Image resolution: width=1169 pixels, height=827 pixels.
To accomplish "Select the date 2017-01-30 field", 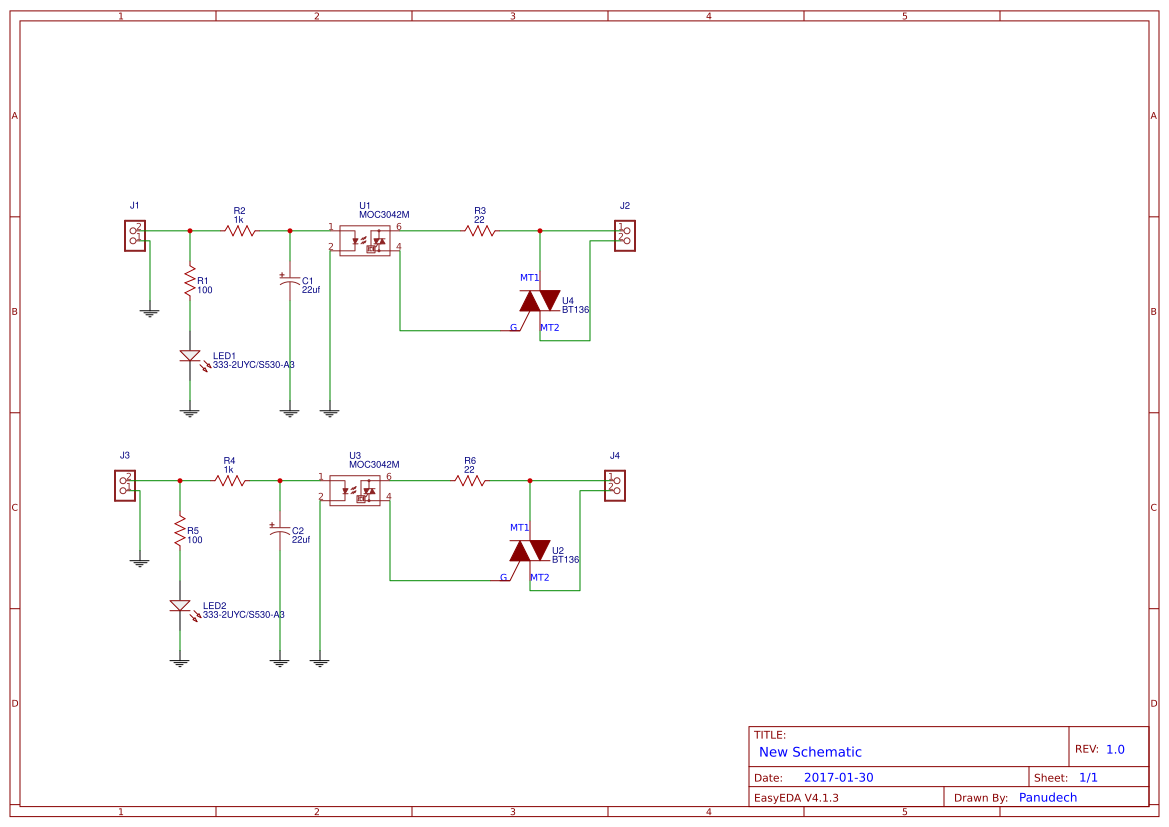I will coord(841,776).
